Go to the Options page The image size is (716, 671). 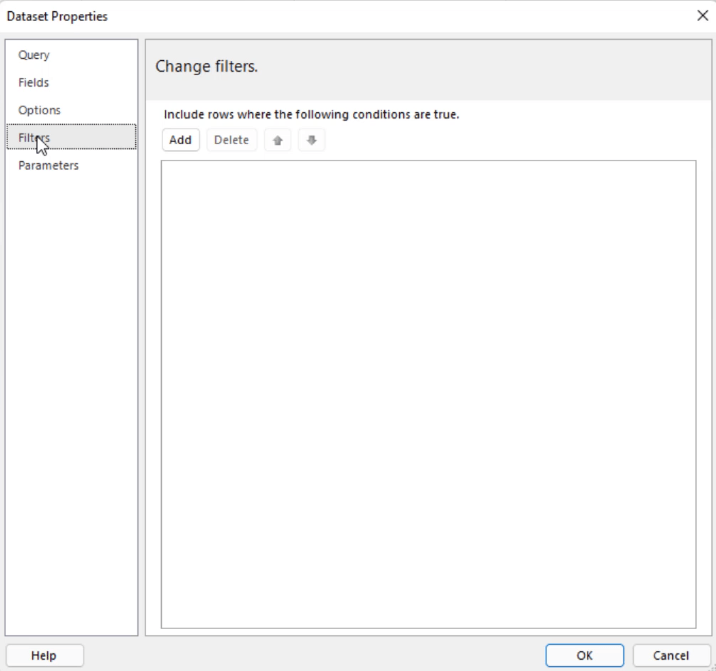[x=71, y=110]
